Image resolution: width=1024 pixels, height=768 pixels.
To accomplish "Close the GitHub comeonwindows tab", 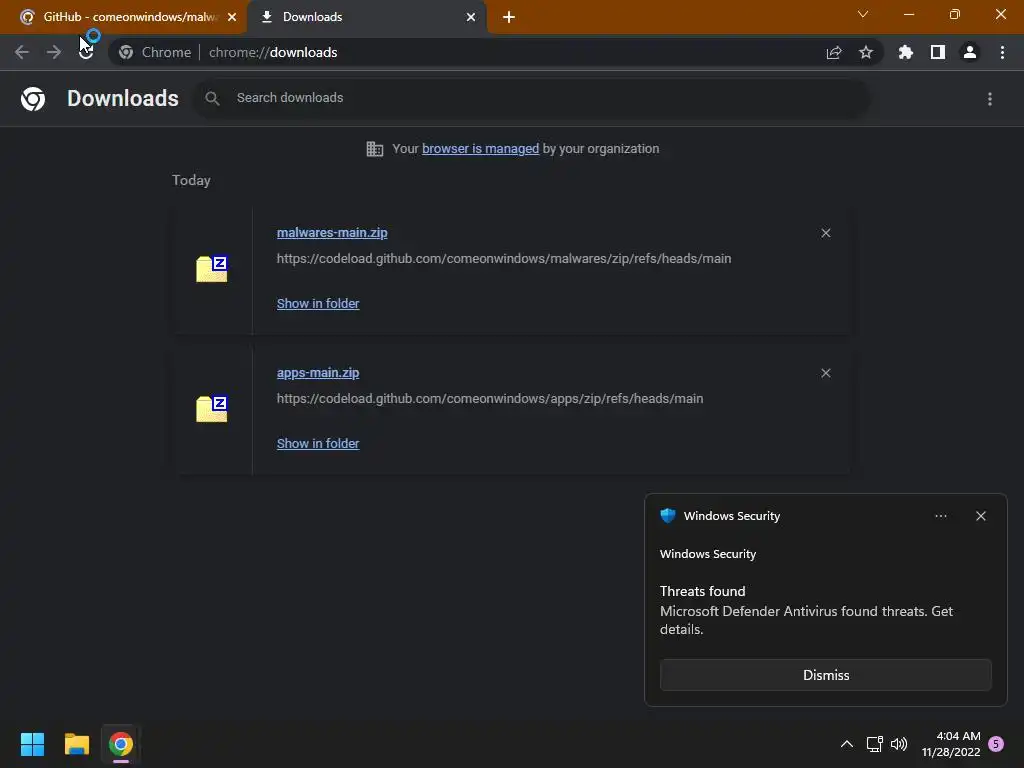I will click(x=232, y=17).
